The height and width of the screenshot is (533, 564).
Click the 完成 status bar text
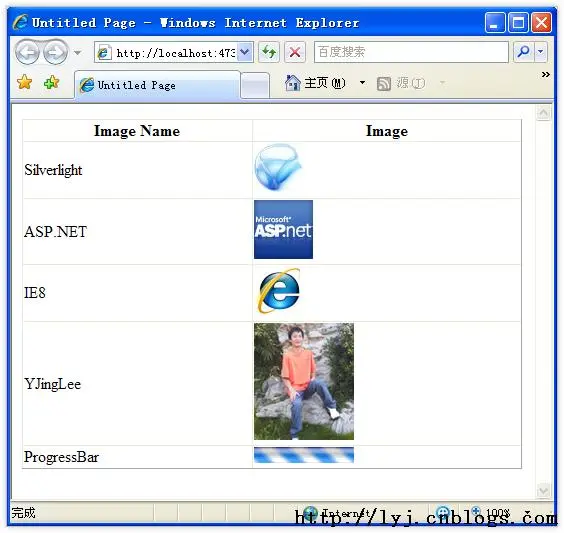23,512
